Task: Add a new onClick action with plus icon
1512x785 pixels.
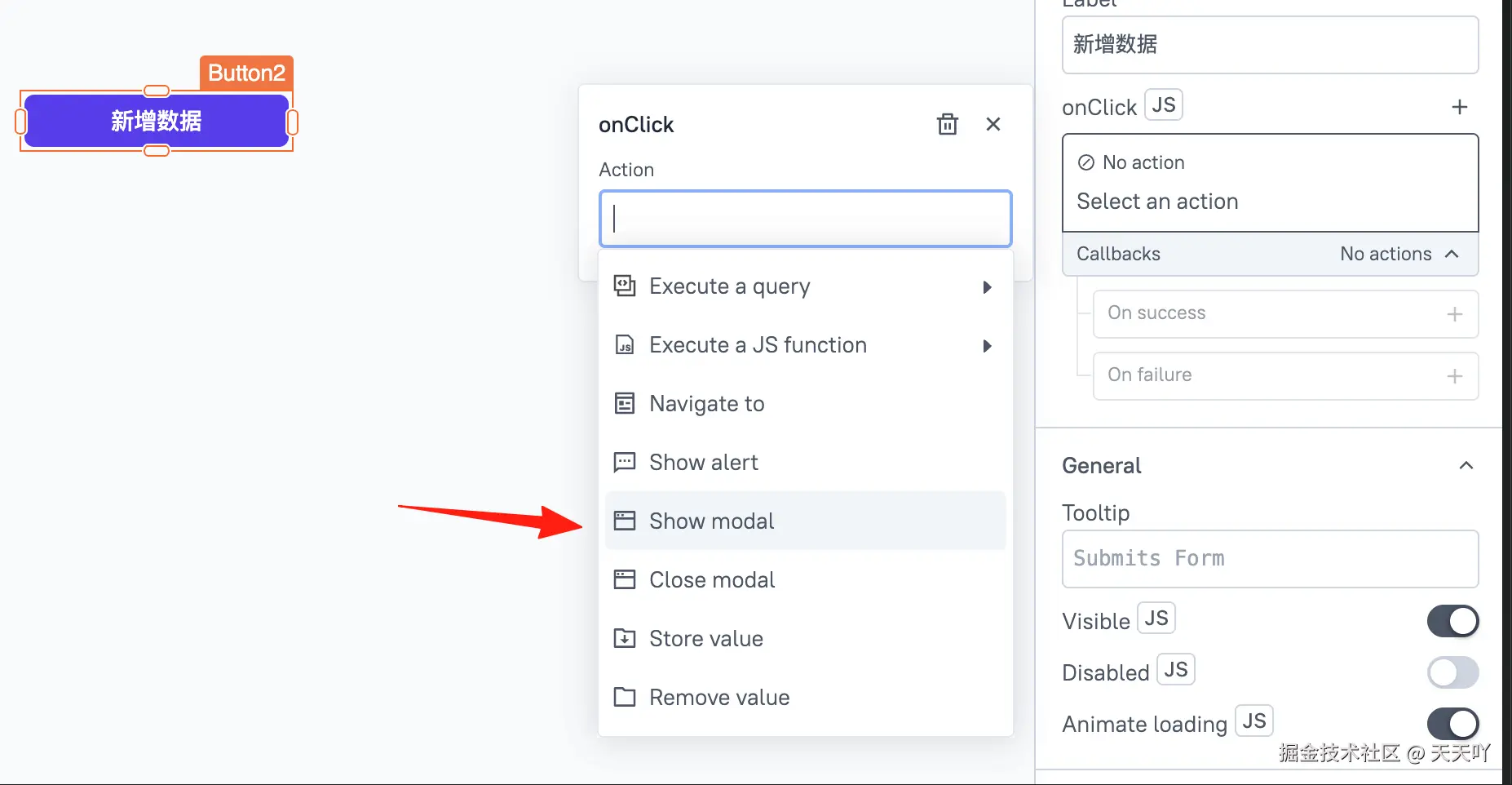Action: 1459,107
